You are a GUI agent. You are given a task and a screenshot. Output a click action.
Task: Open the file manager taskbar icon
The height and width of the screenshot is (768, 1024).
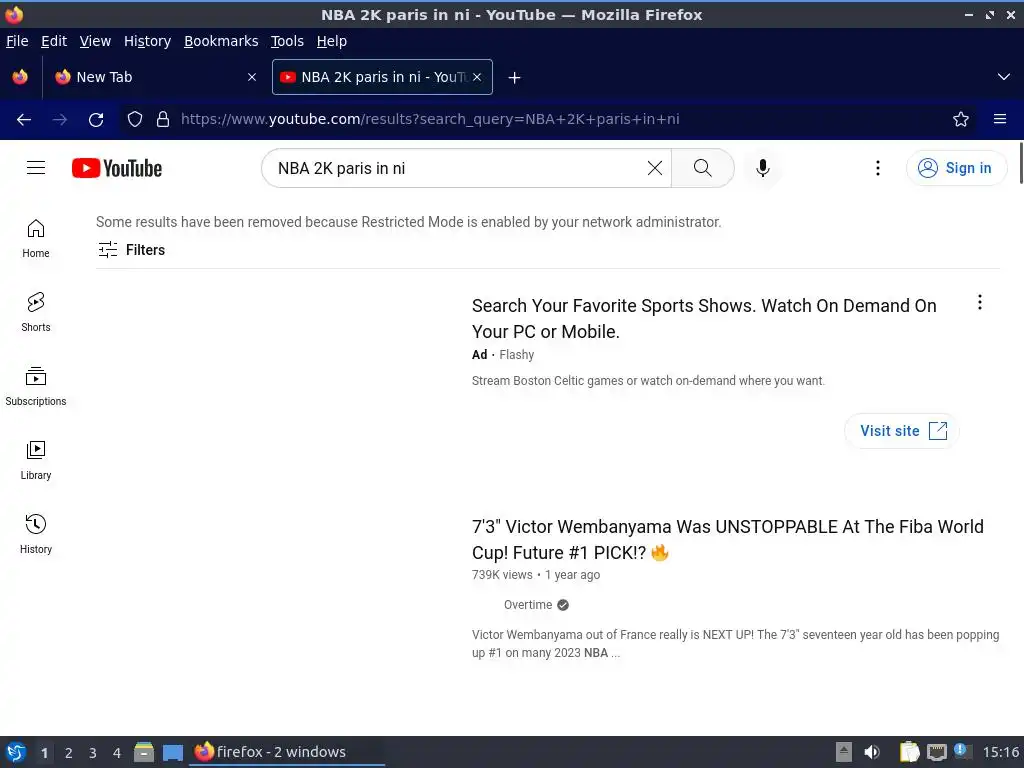pyautogui.click(x=144, y=752)
